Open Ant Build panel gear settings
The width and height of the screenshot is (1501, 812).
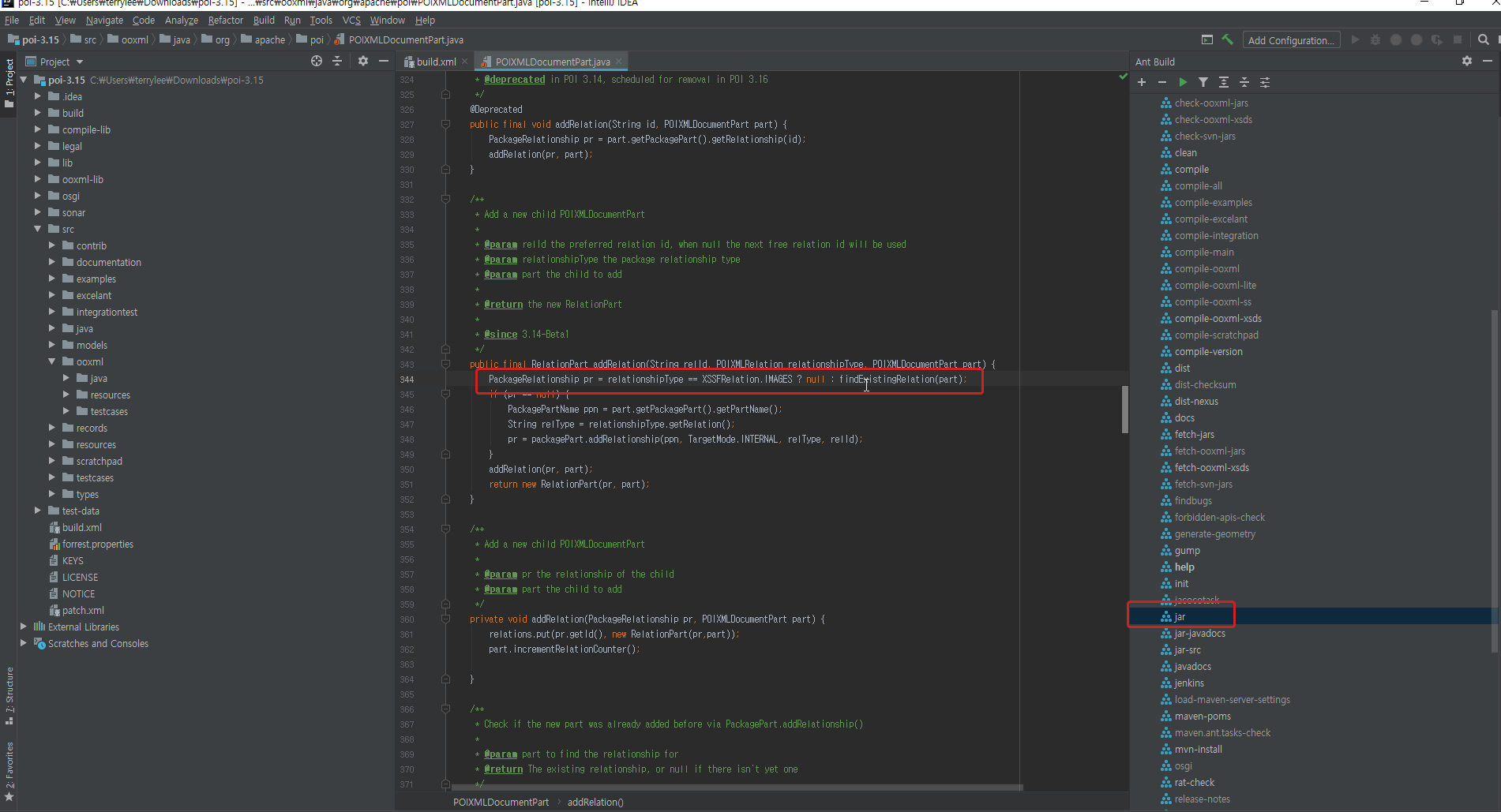point(1467,61)
